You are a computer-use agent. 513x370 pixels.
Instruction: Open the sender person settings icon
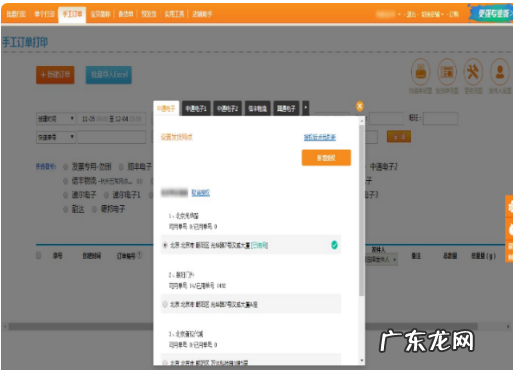500,72
